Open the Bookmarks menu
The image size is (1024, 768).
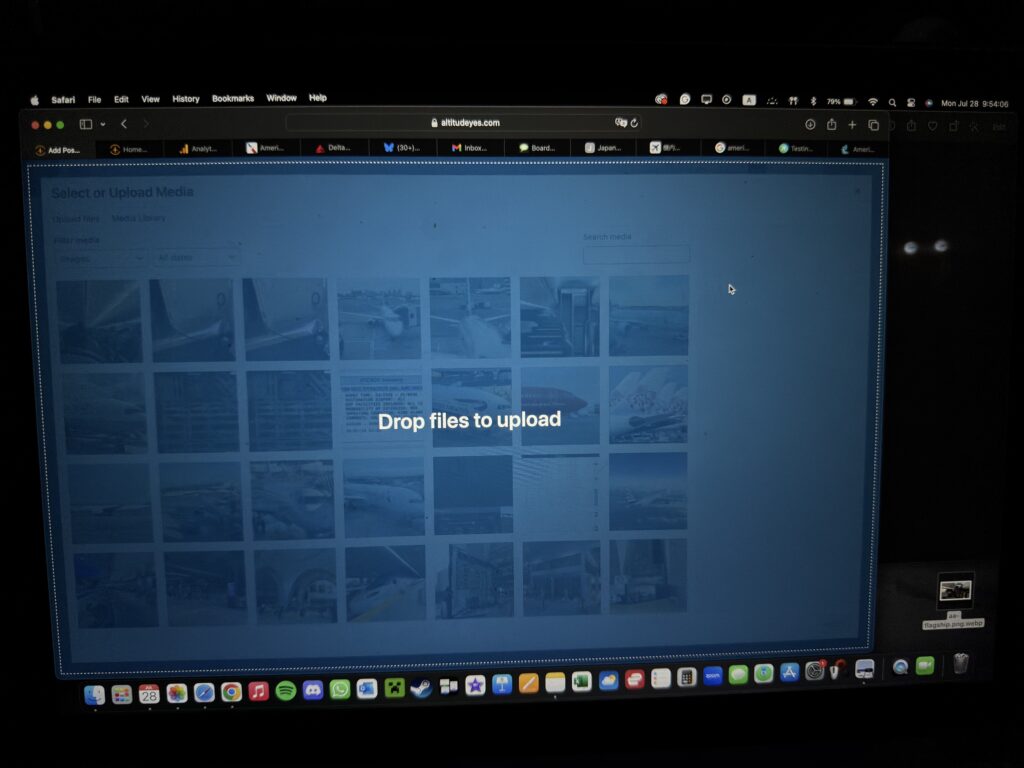[x=232, y=99]
